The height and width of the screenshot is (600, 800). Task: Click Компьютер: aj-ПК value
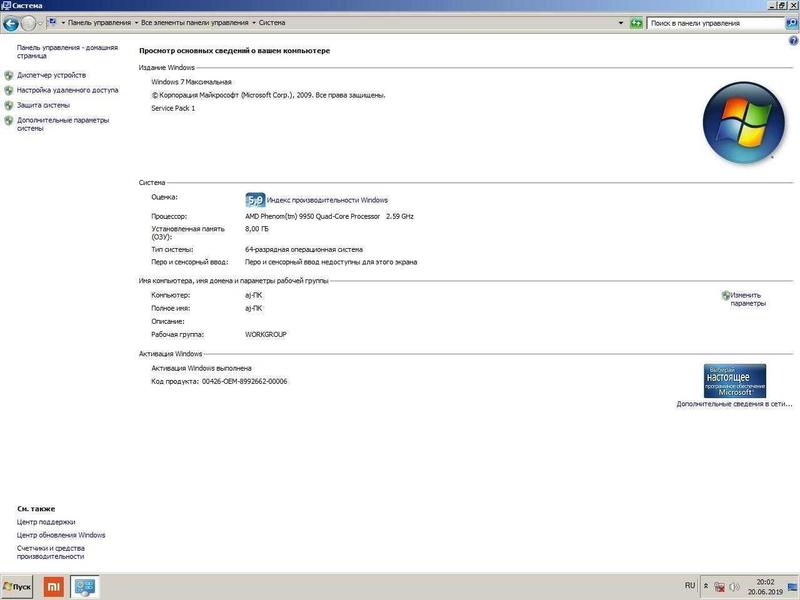(x=254, y=295)
